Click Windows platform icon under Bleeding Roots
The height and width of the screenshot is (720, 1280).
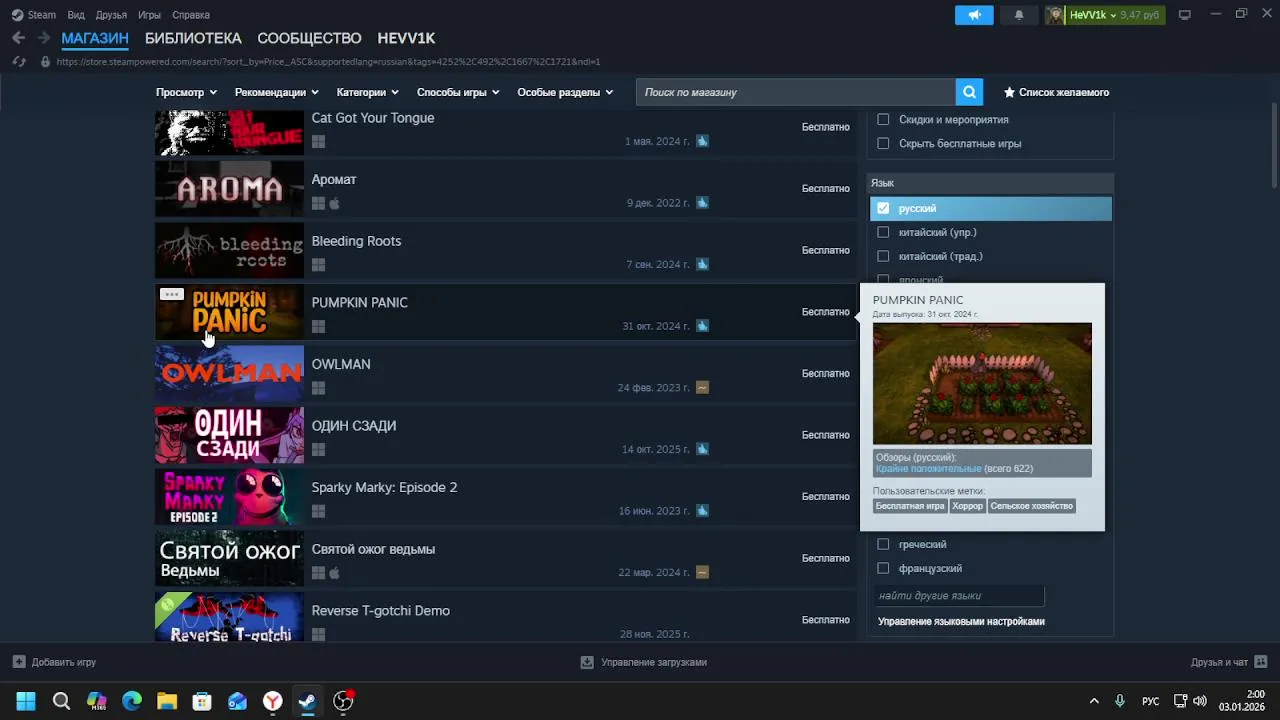pos(318,265)
